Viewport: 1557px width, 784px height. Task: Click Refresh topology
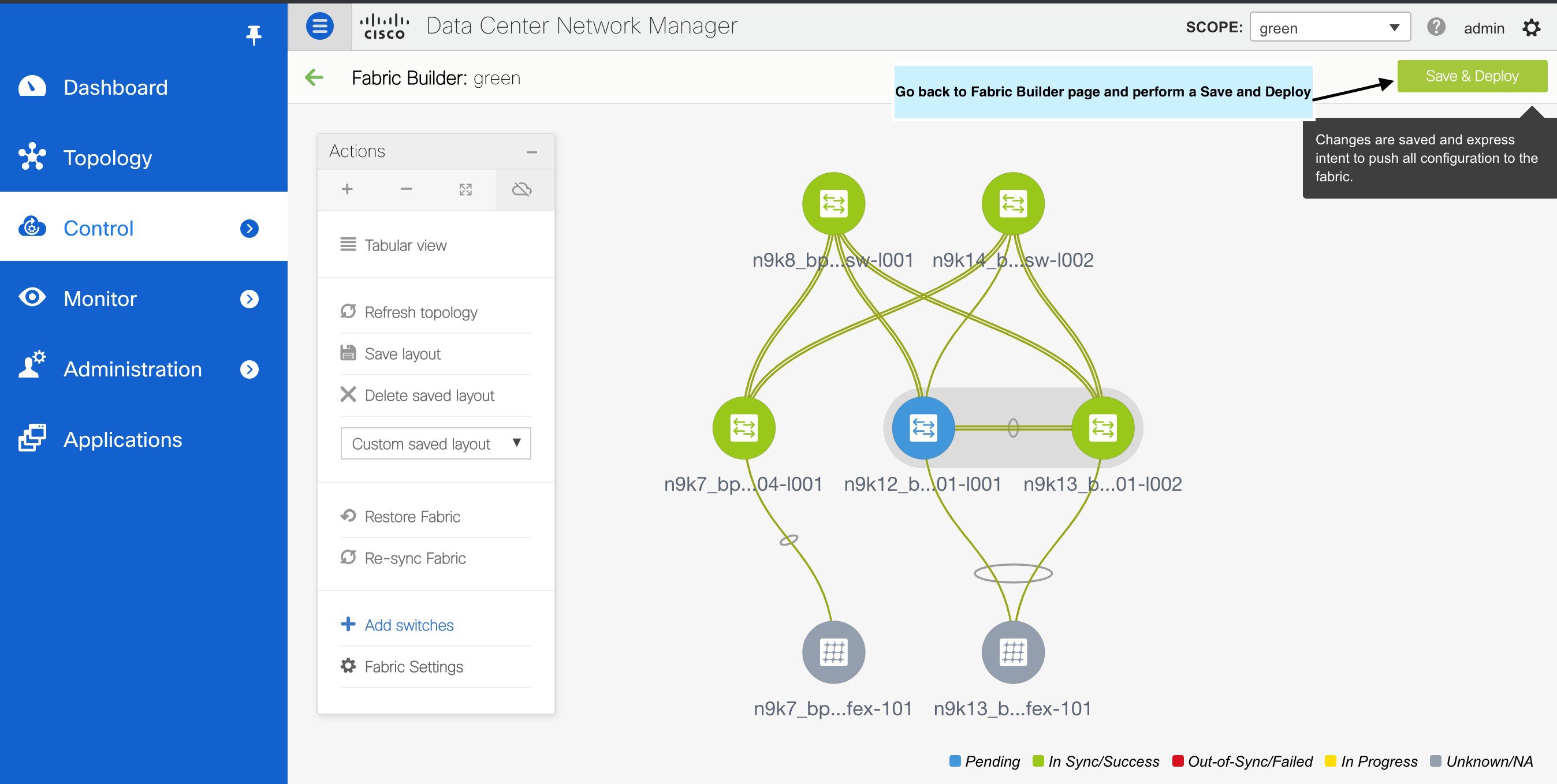[409, 312]
